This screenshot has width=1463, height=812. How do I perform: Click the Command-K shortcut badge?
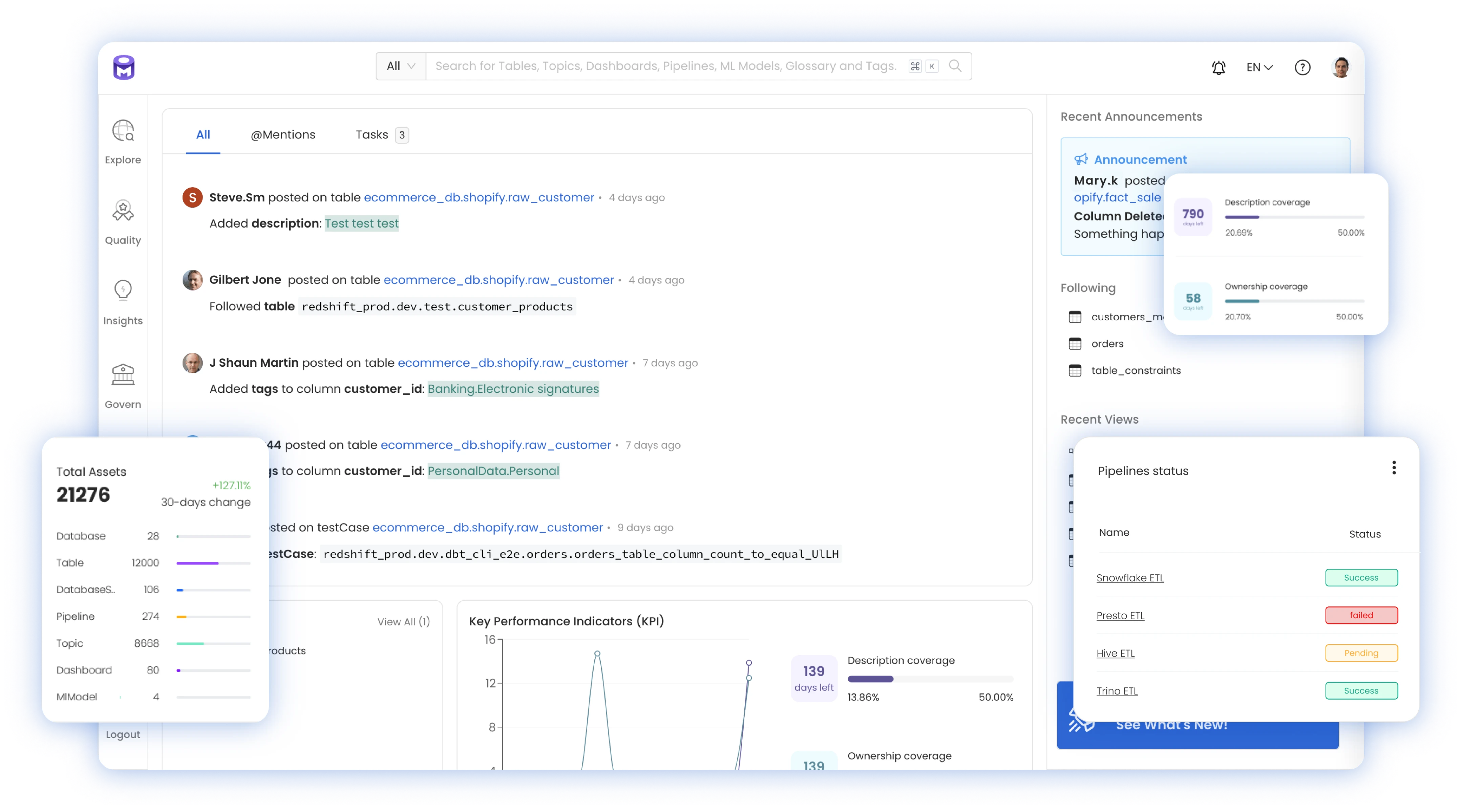pos(924,66)
